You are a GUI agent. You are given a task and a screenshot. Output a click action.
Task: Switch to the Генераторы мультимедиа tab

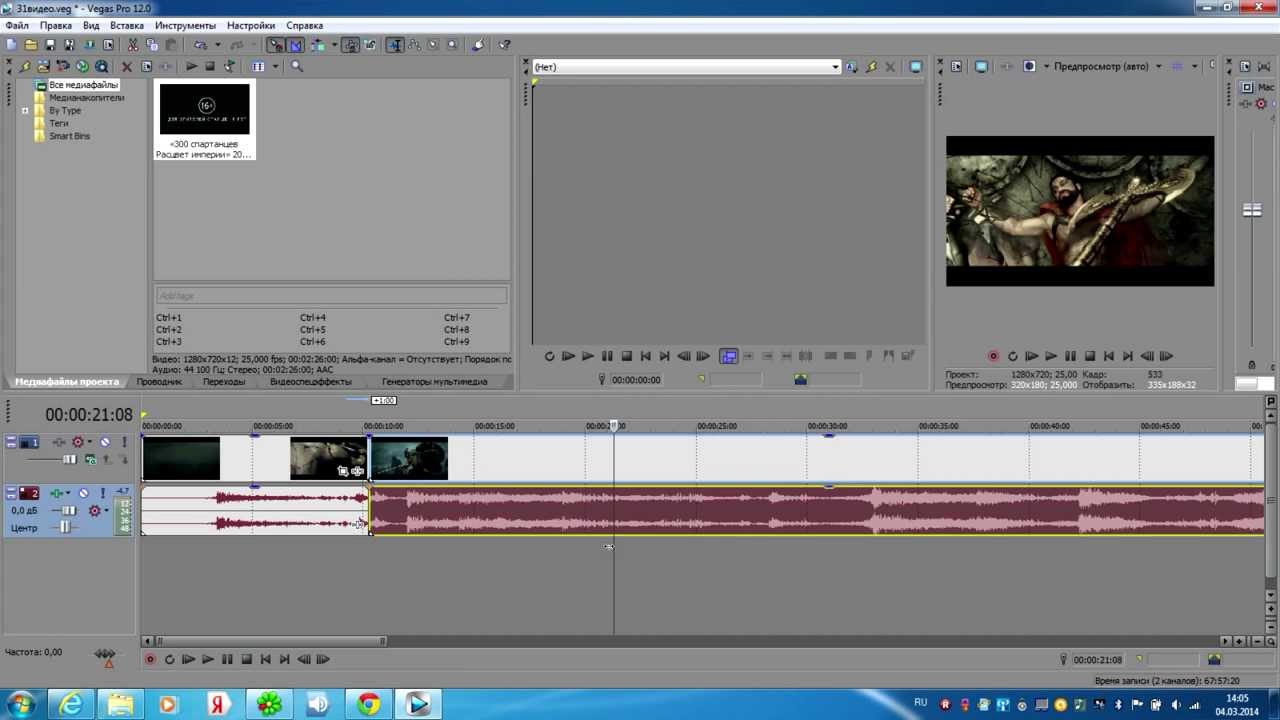tap(434, 382)
